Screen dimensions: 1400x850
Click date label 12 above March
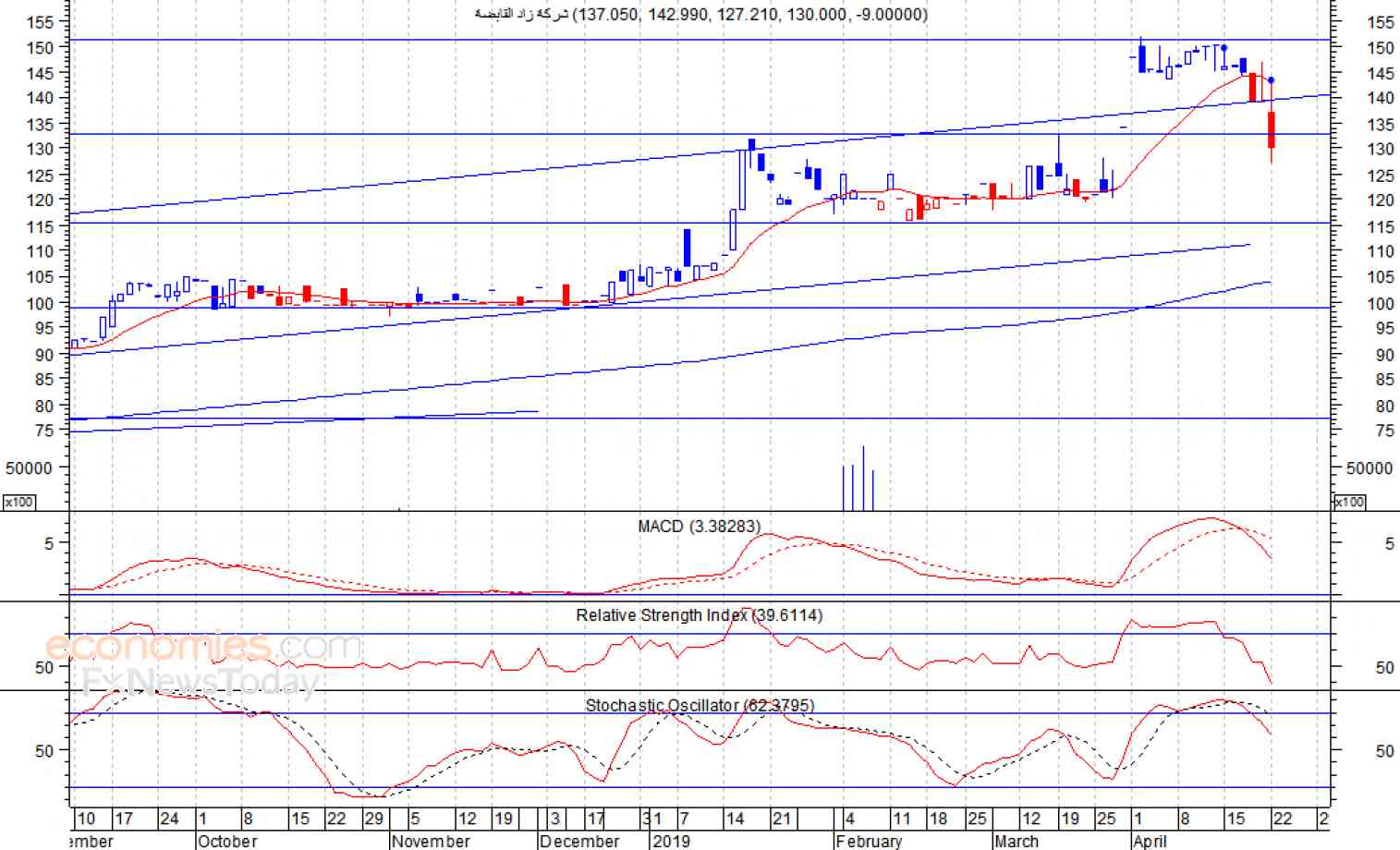coord(1031,819)
